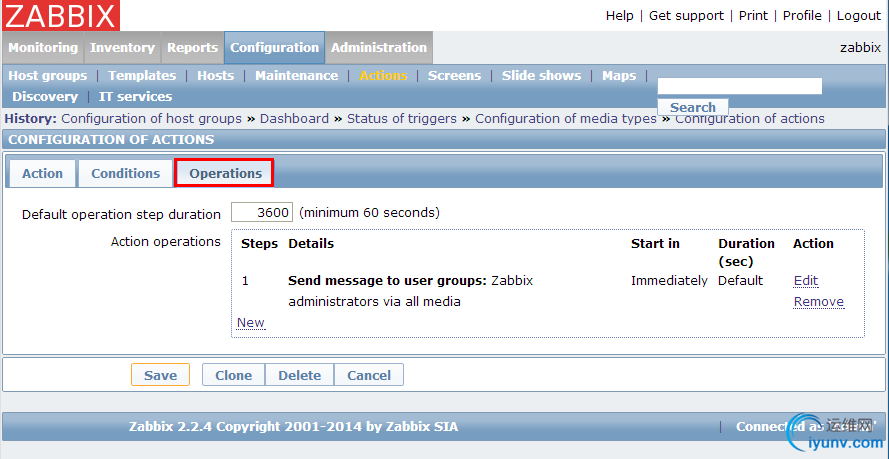This screenshot has width=889, height=459.
Task: Open the Help link
Action: pyautogui.click(x=619, y=16)
